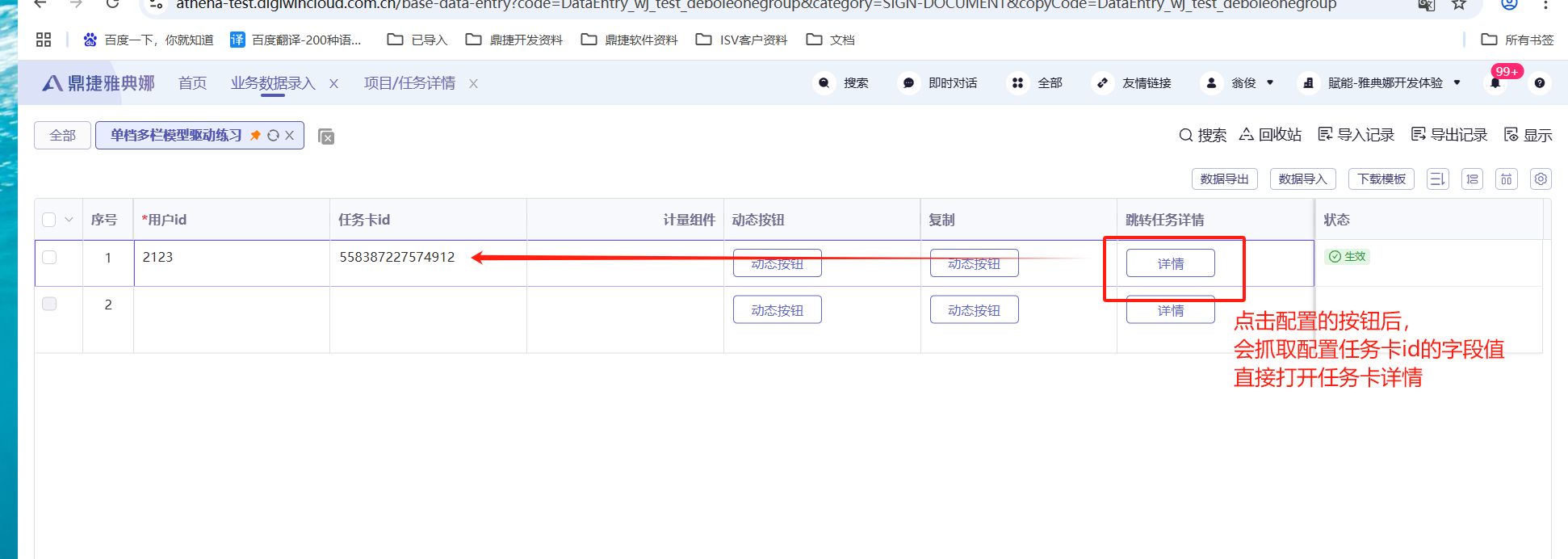Viewport: 1568px width, 559px height.
Task: Open the 鼎捷开发资料 bookmarks folder
Action: point(514,40)
